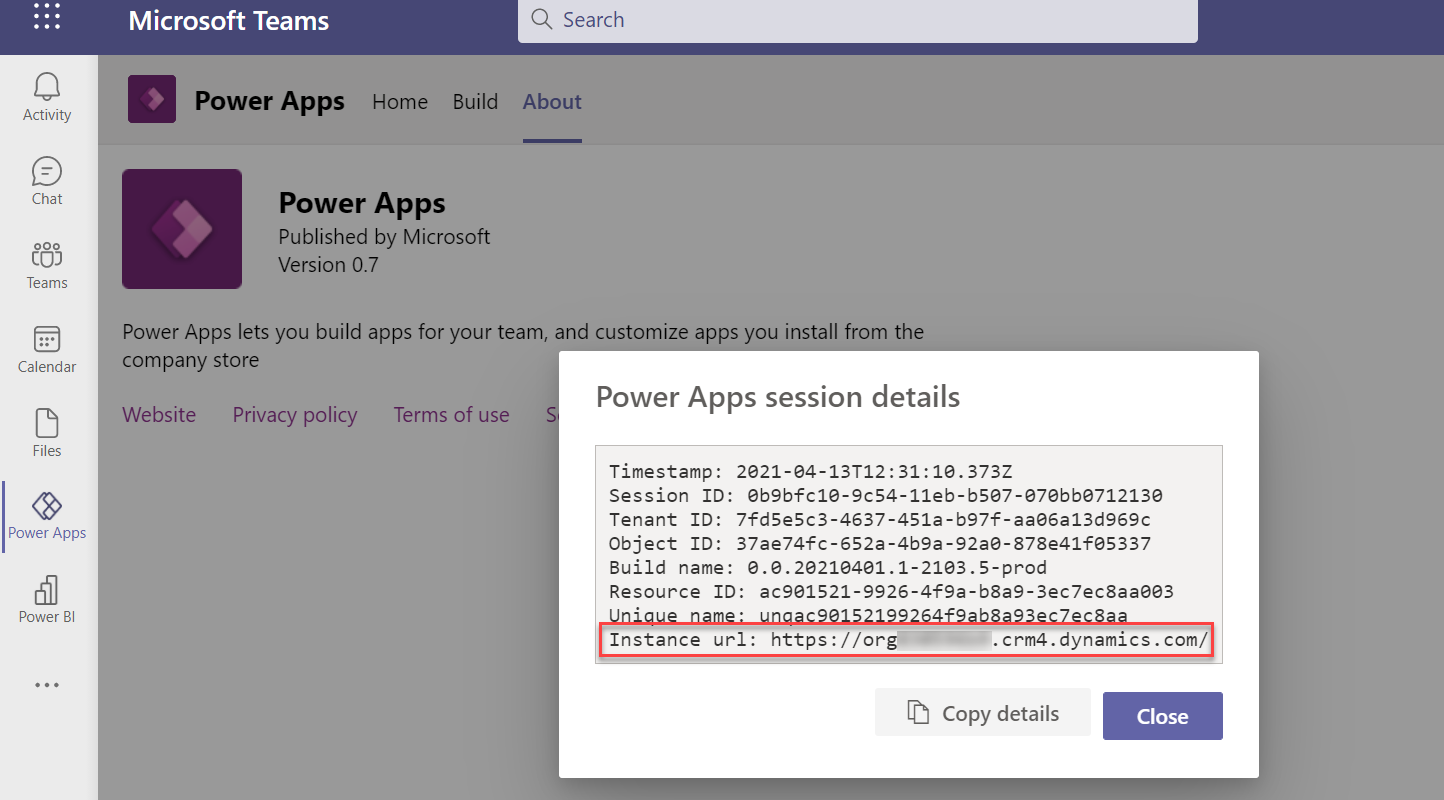Click the small Power Apps header logo

click(x=152, y=99)
